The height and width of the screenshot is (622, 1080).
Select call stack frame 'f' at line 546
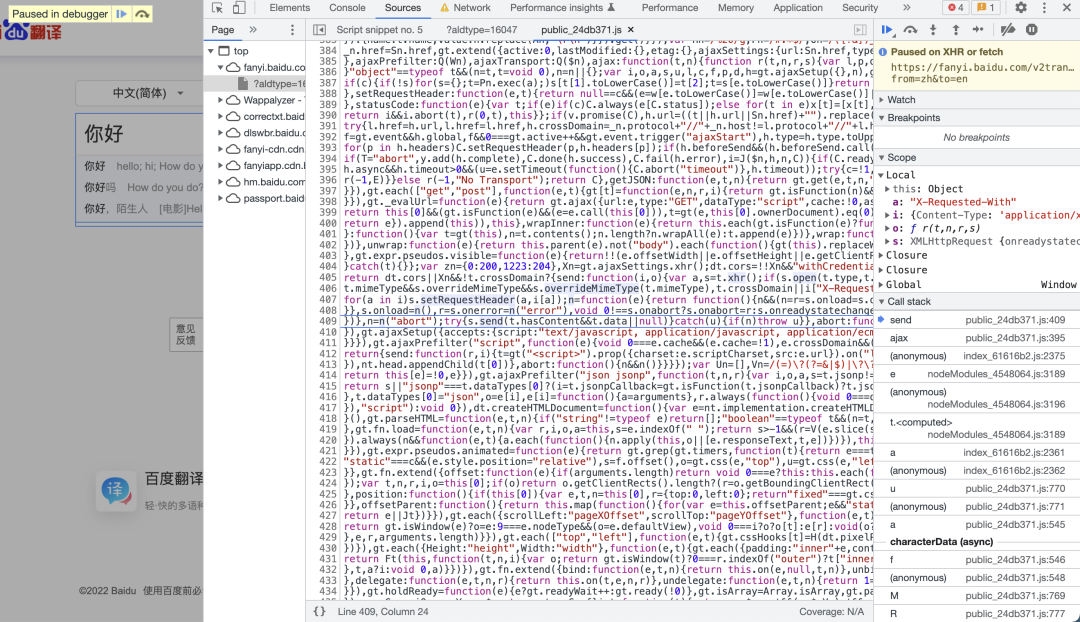click(977, 560)
